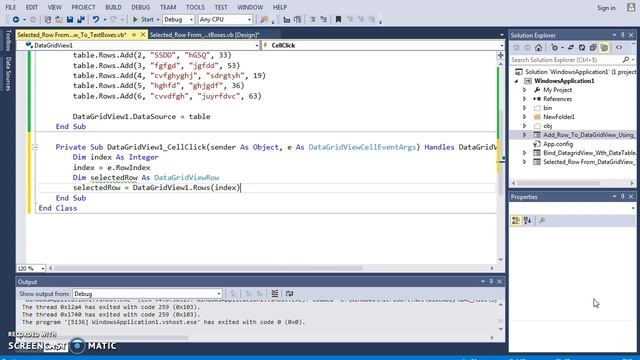This screenshot has width=640, height=360.
Task: Open the EDIT menu
Action: pos(31,7)
